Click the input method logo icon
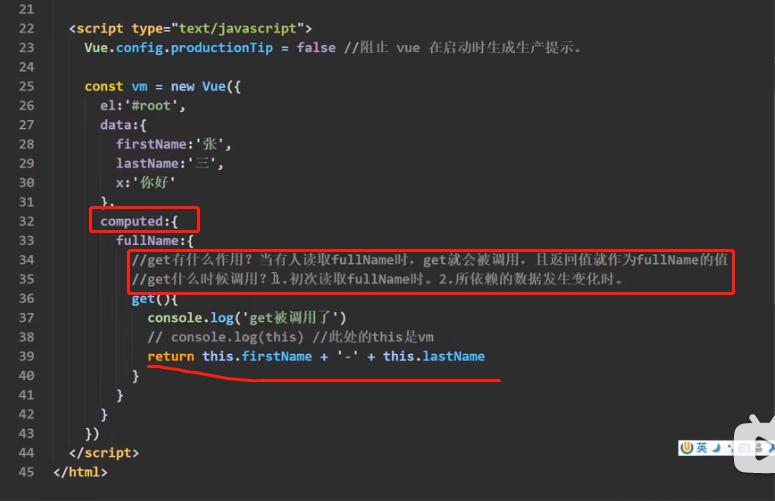 point(686,448)
